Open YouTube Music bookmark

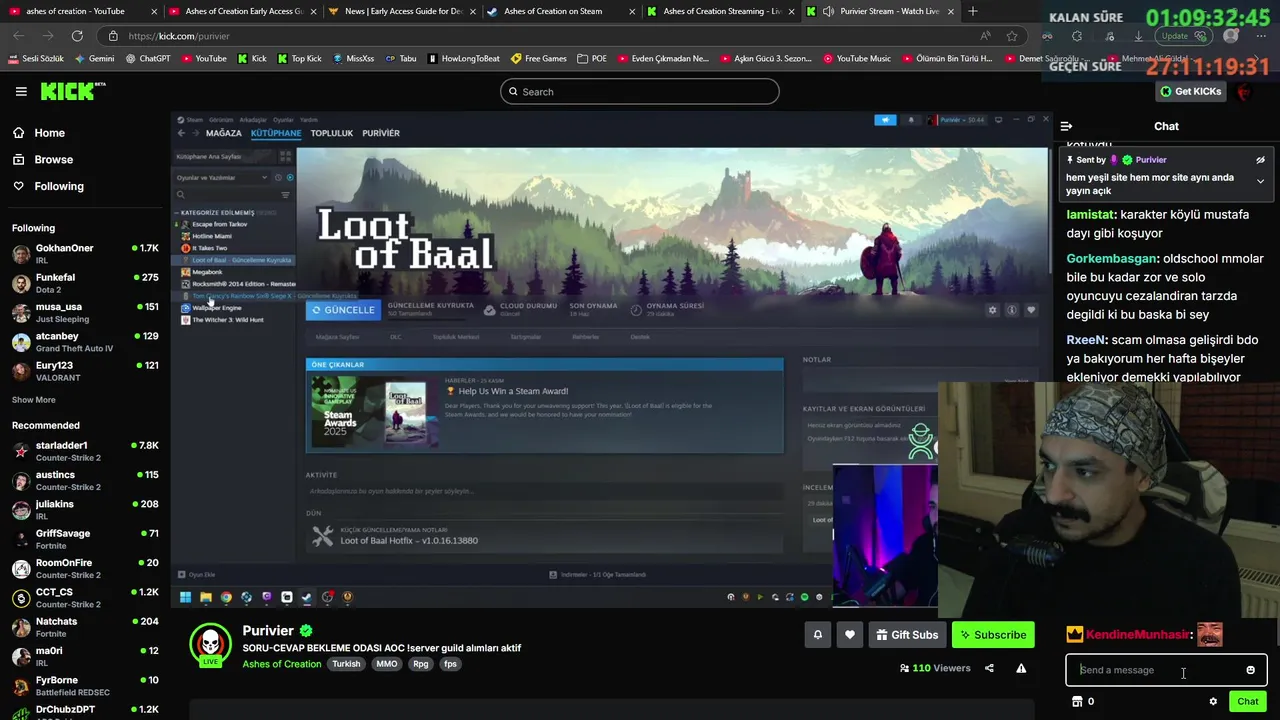tap(857, 59)
